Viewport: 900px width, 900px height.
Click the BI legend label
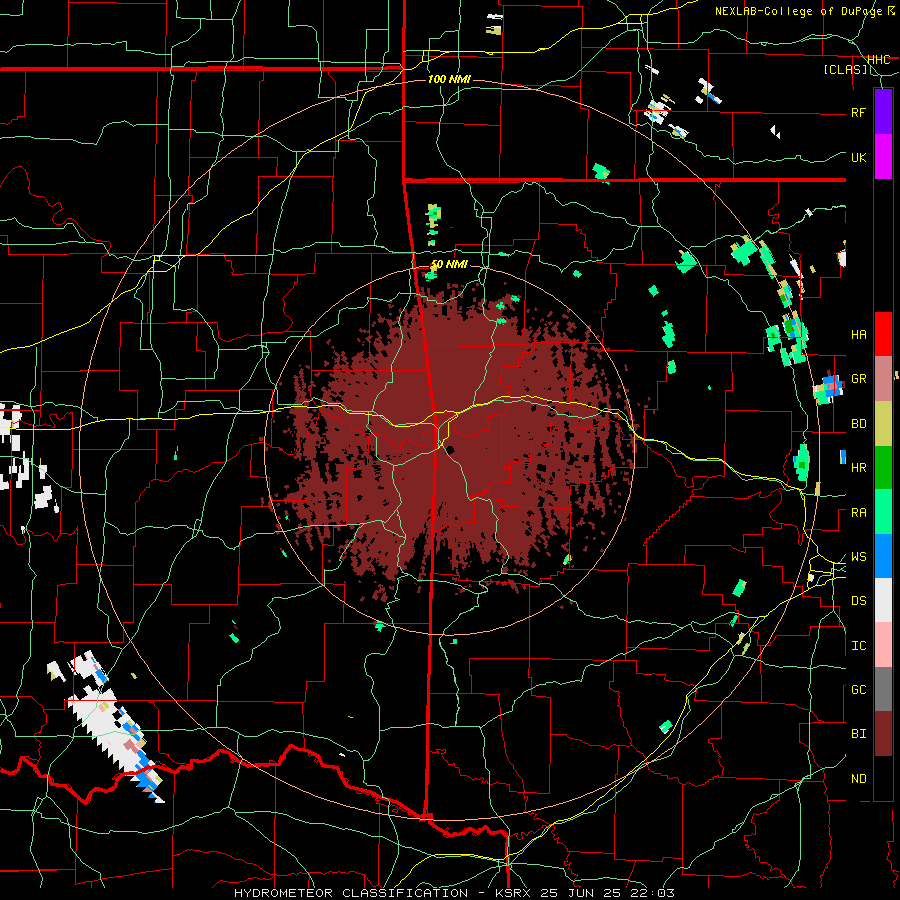(859, 734)
